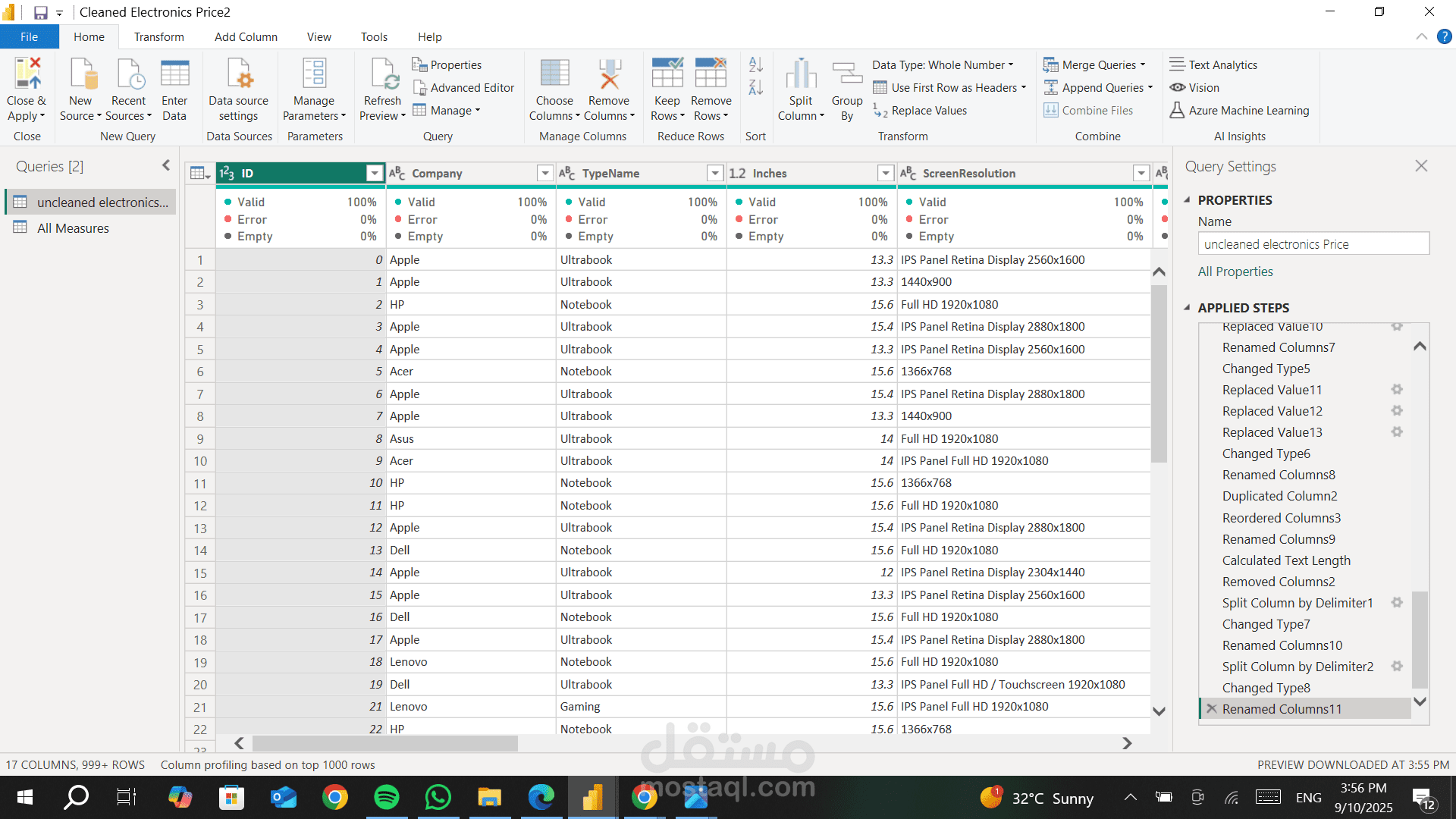The height and width of the screenshot is (819, 1456).
Task: Click Split Column icon
Action: pos(801,74)
